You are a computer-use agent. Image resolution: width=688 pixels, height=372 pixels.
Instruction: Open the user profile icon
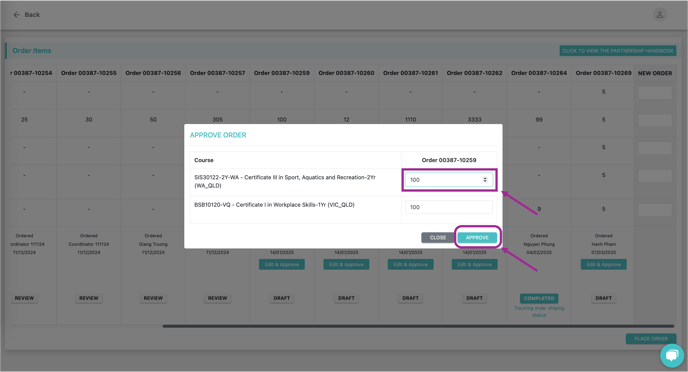click(659, 14)
